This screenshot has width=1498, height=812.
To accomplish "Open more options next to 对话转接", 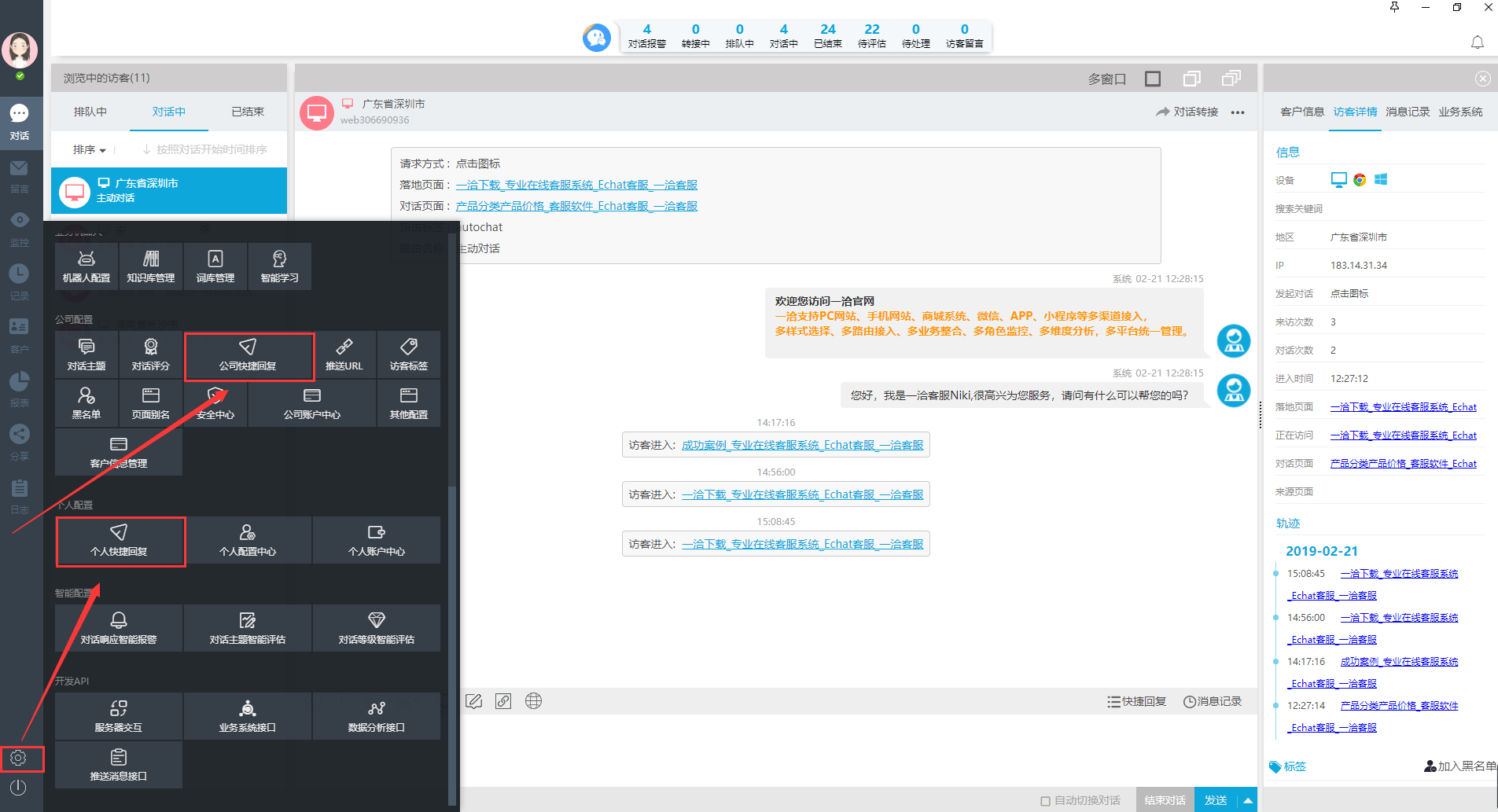I will 1238,112.
